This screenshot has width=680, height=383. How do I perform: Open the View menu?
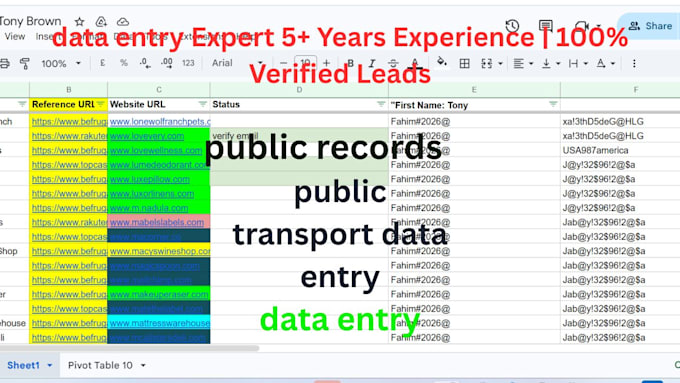coord(15,37)
